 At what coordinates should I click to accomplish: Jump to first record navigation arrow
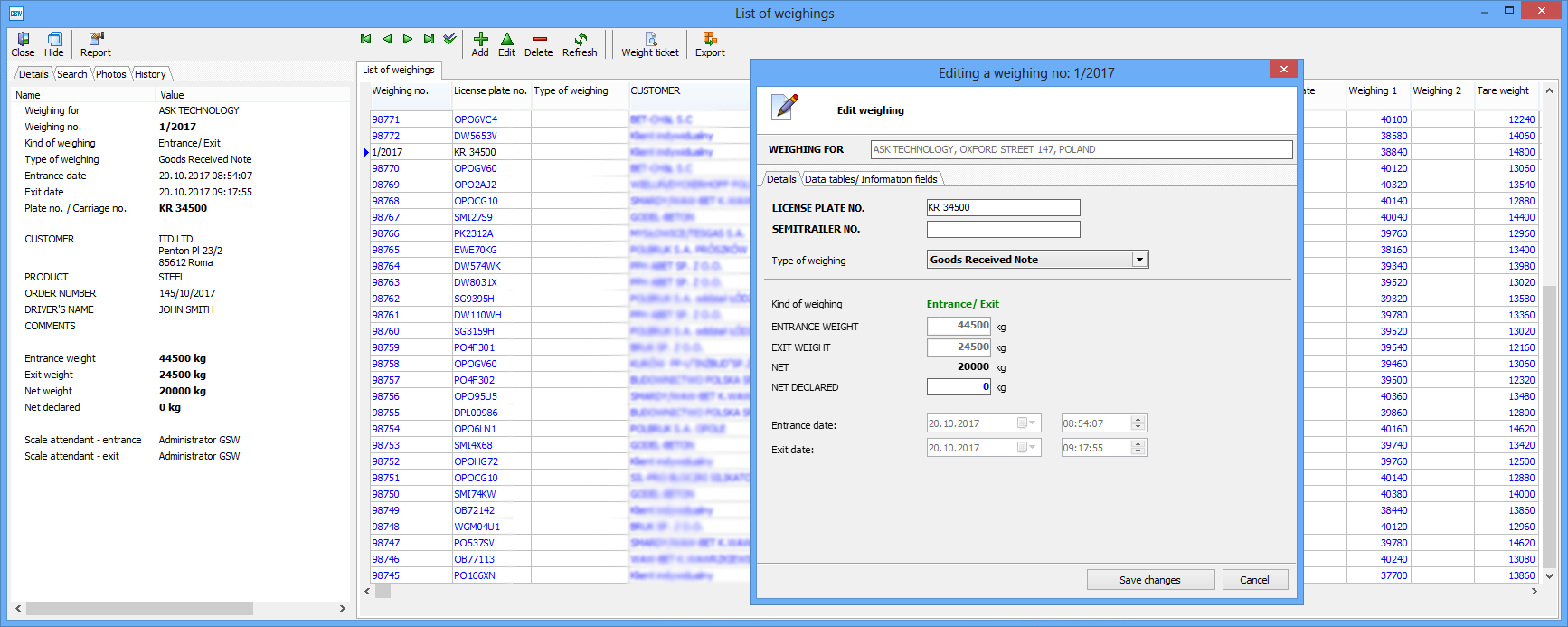point(365,39)
